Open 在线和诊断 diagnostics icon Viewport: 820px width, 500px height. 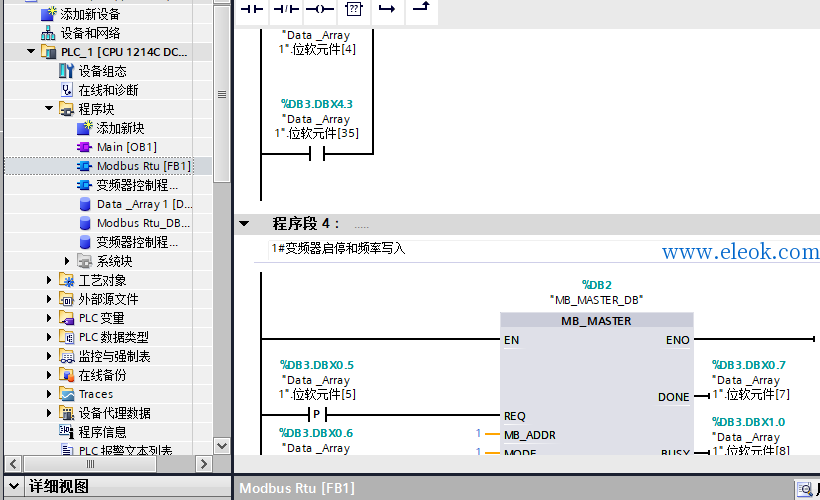67,90
